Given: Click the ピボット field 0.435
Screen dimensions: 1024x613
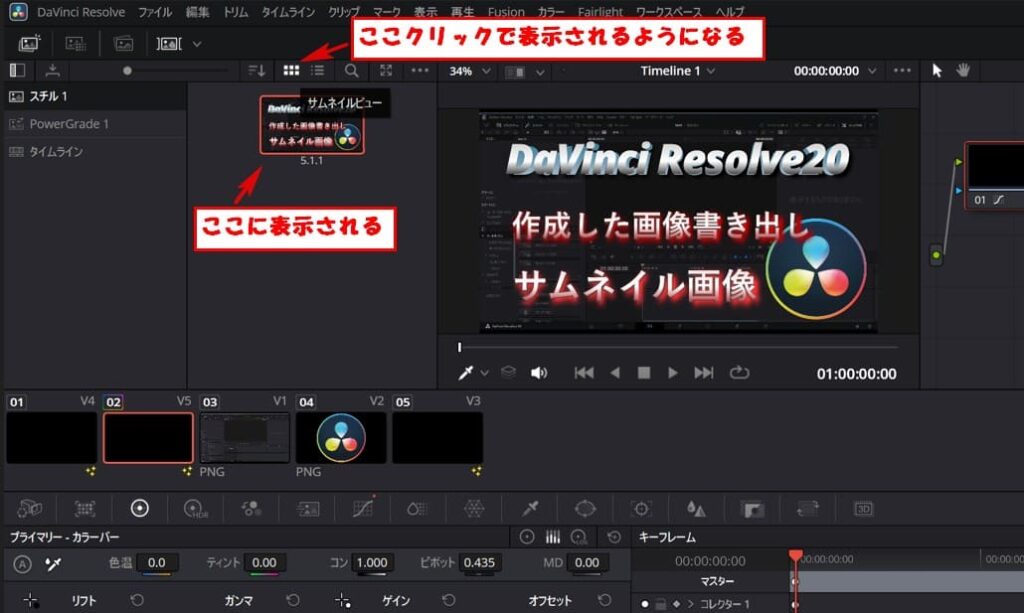Looking at the screenshot, I should 479,563.
